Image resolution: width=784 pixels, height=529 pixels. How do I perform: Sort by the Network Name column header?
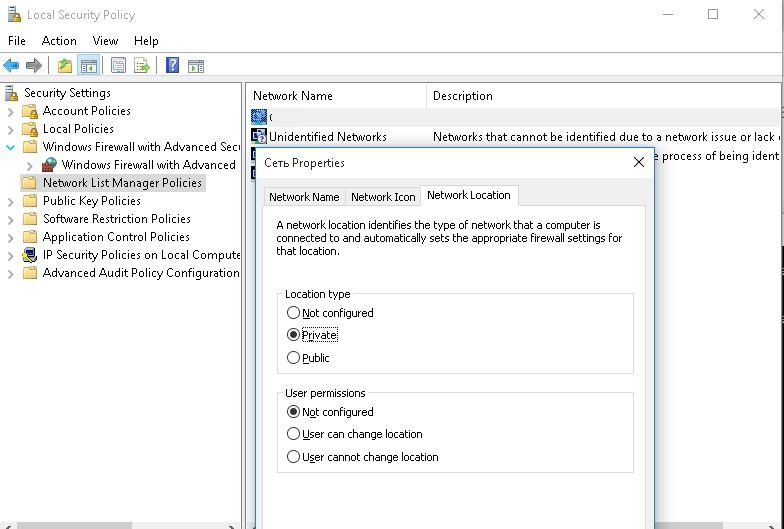coord(336,96)
